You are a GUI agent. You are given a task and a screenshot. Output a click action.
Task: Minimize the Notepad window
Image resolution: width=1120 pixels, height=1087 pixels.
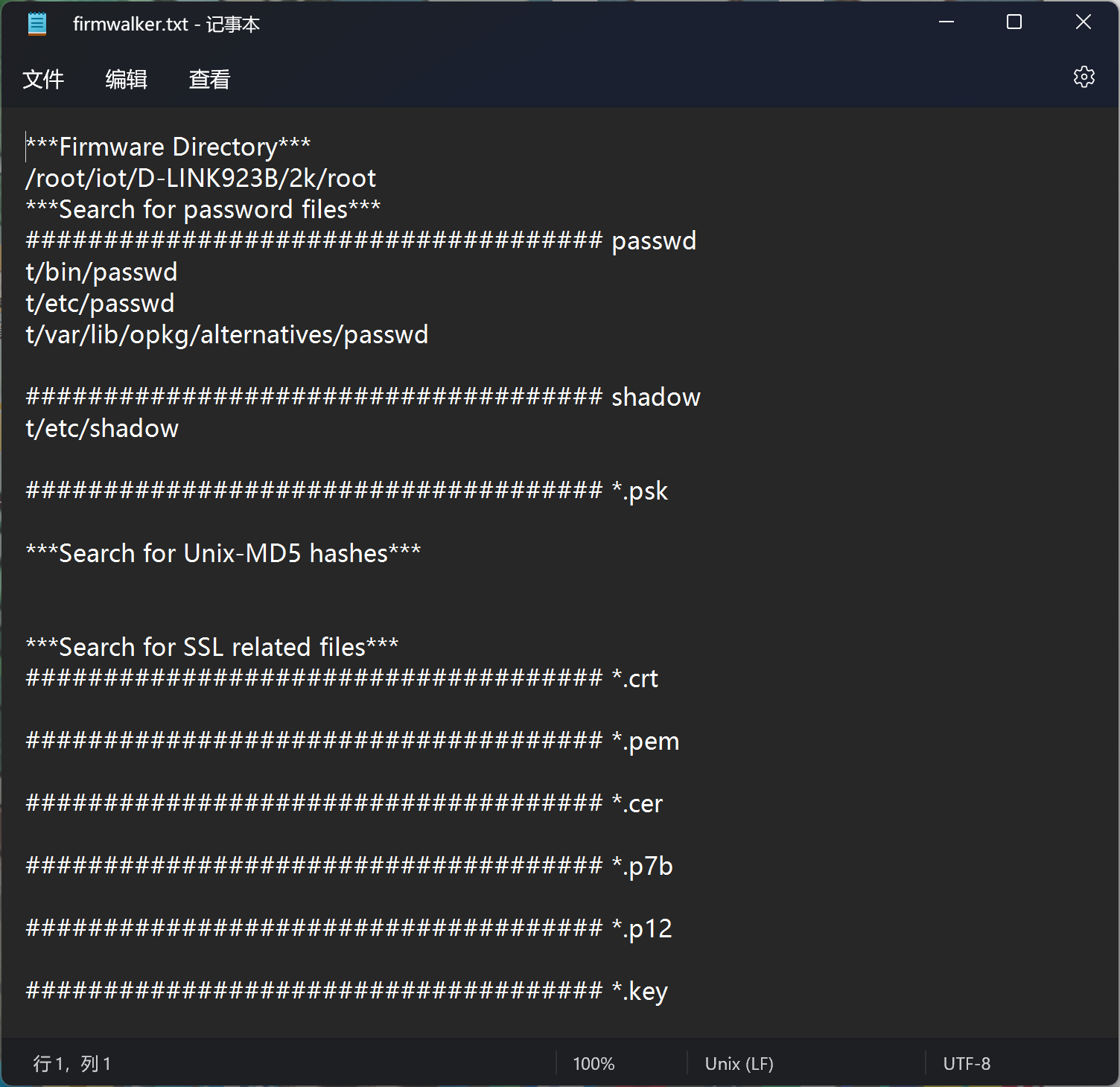pos(946,22)
